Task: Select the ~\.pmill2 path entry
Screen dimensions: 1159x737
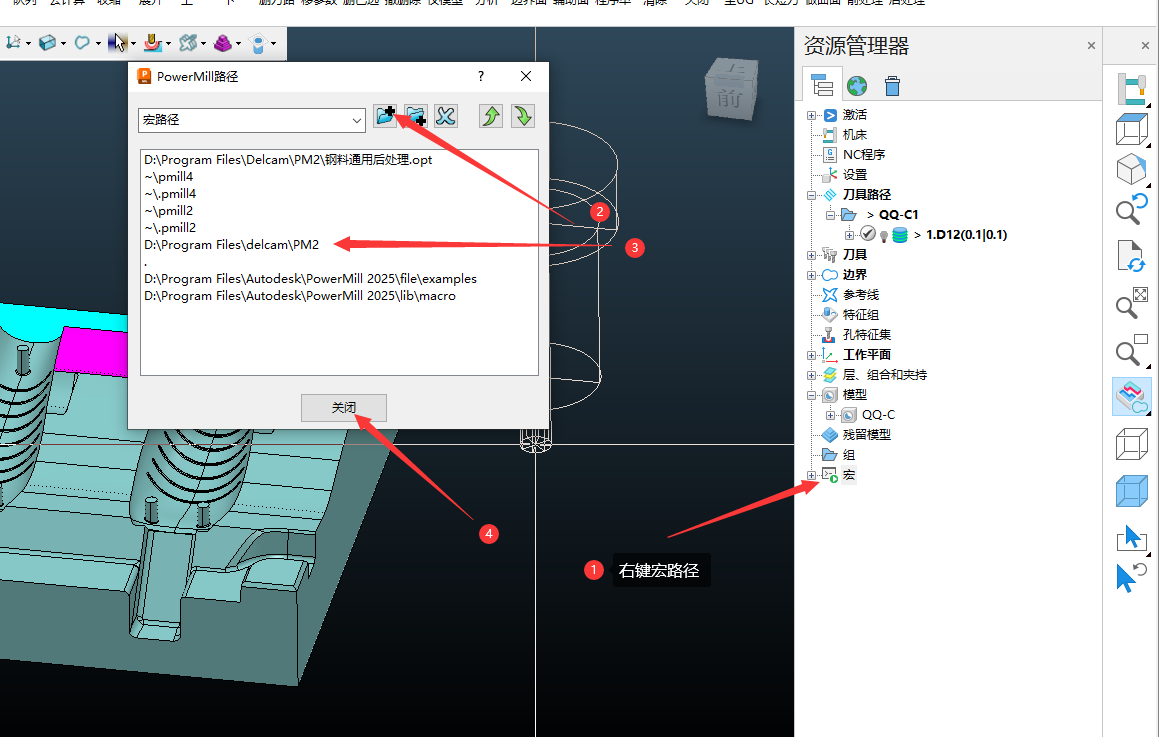Action: (171, 228)
